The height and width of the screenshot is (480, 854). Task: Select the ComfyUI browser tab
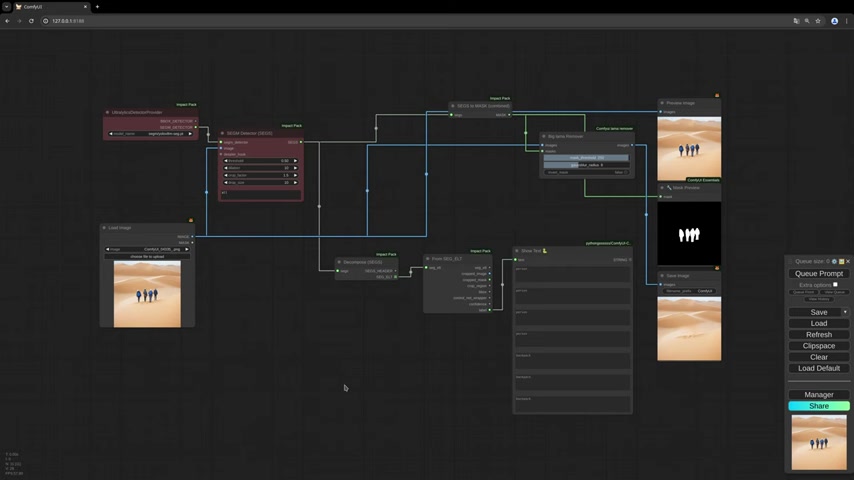point(45,6)
